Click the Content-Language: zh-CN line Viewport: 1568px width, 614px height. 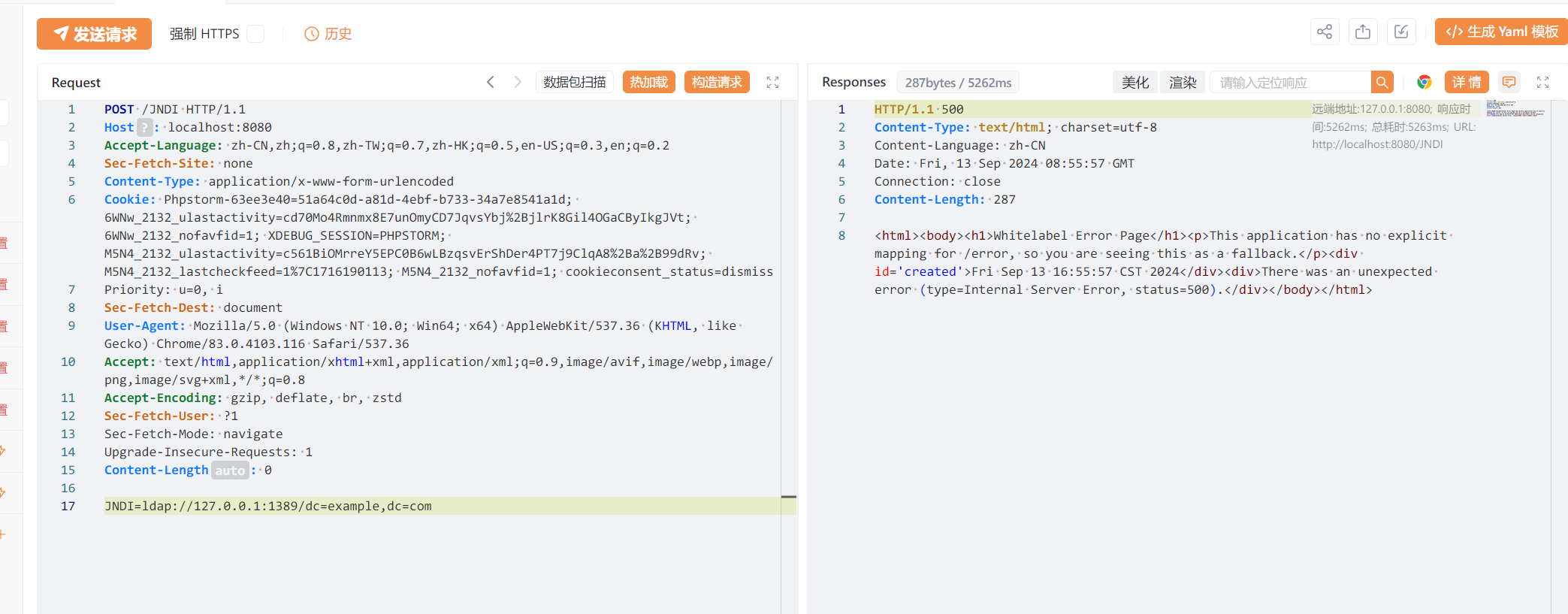[x=960, y=145]
